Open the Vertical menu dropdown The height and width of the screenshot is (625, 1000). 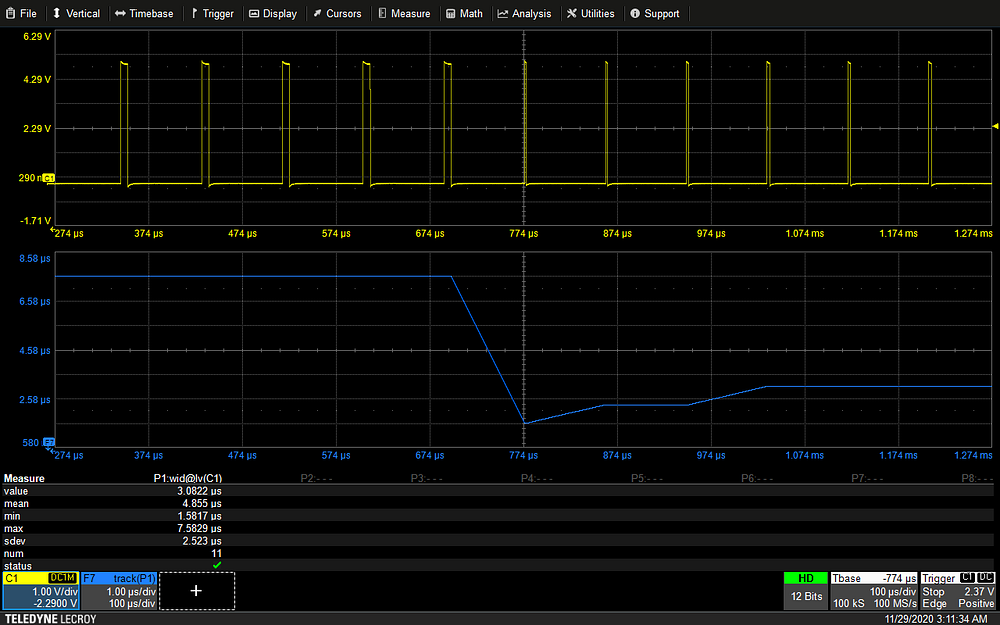pos(76,13)
